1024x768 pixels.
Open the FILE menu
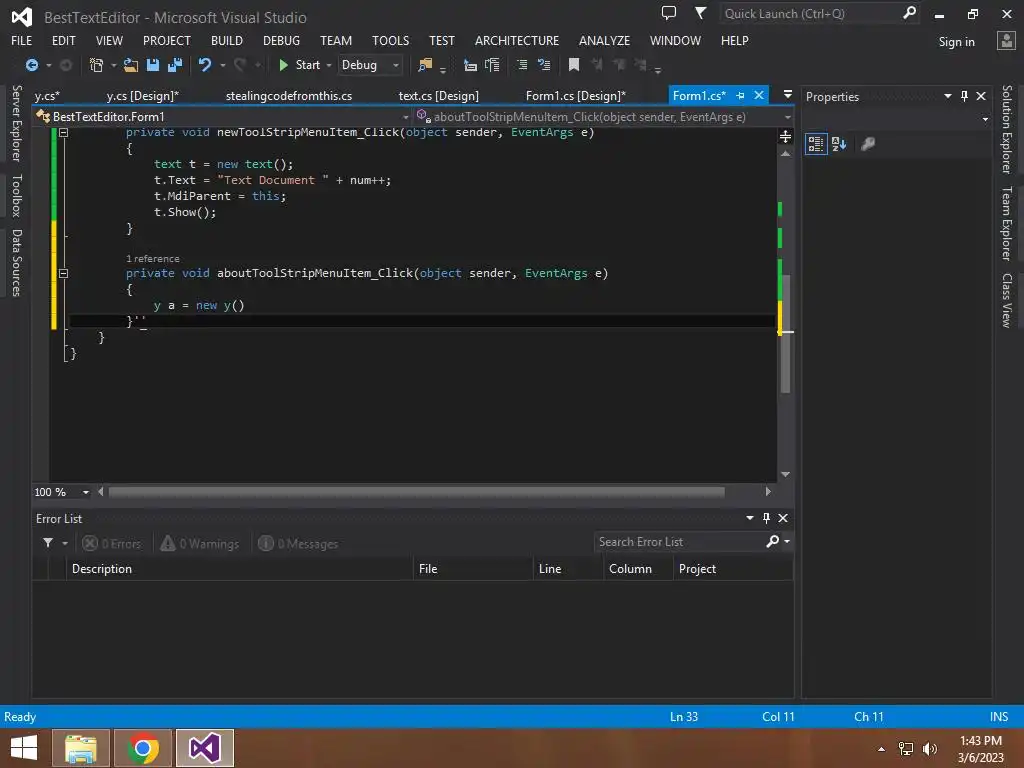[22, 40]
